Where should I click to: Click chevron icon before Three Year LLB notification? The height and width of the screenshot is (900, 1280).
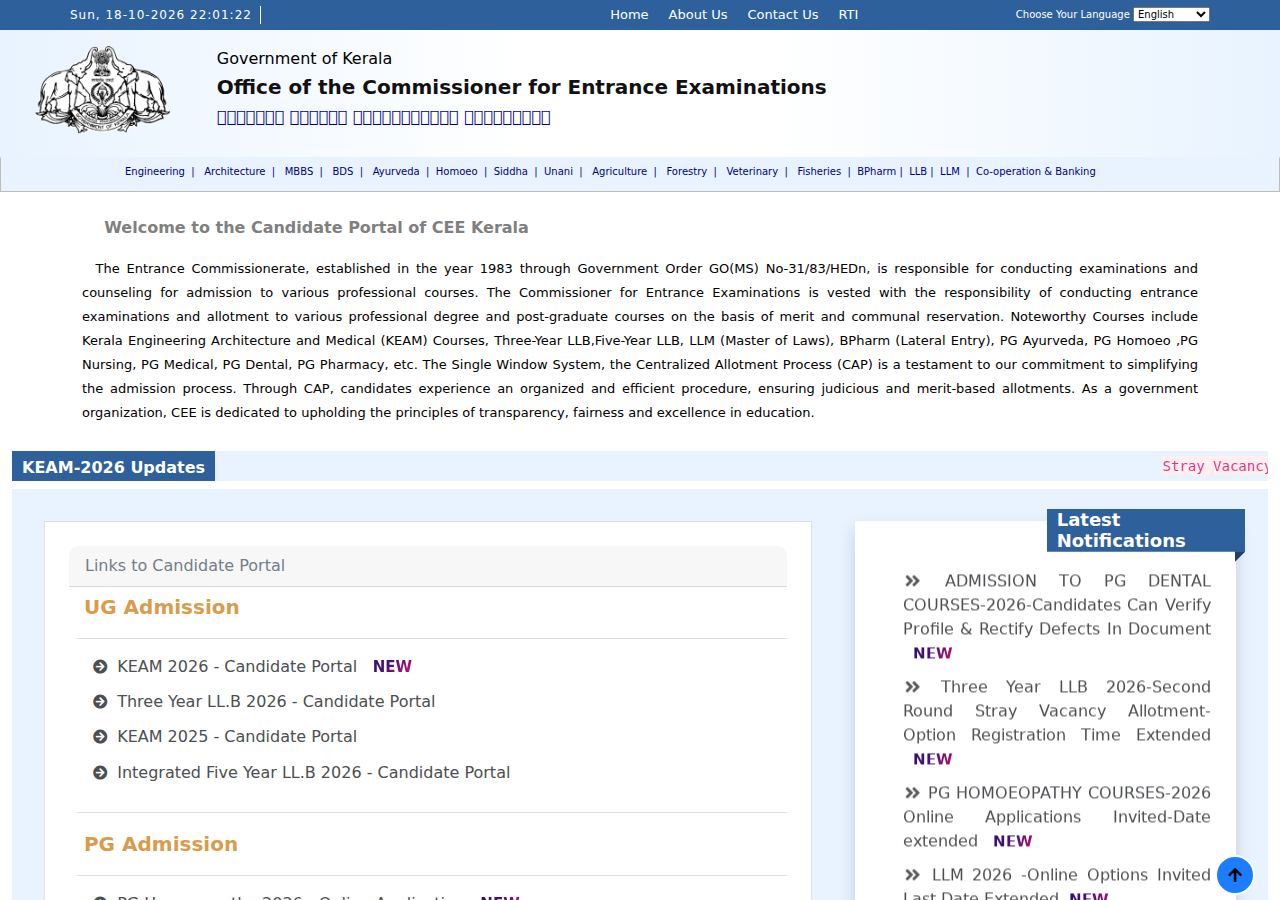tap(912, 687)
